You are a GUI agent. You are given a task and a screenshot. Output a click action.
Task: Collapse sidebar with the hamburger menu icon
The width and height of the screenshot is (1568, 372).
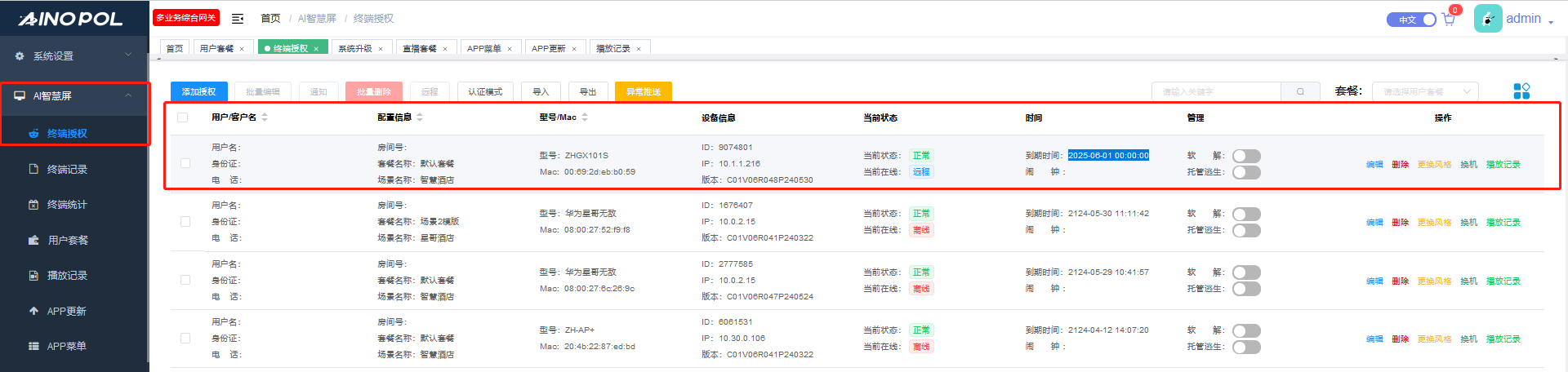click(238, 19)
